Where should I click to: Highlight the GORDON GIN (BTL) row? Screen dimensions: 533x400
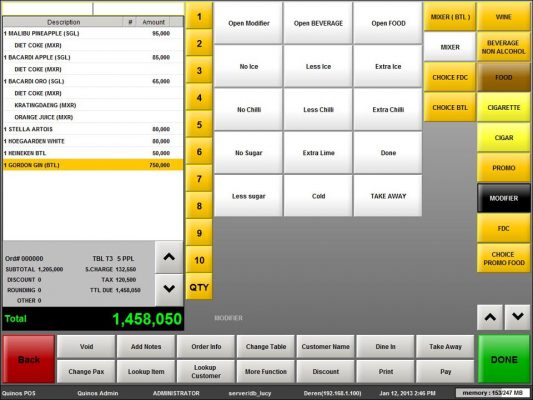click(93, 165)
